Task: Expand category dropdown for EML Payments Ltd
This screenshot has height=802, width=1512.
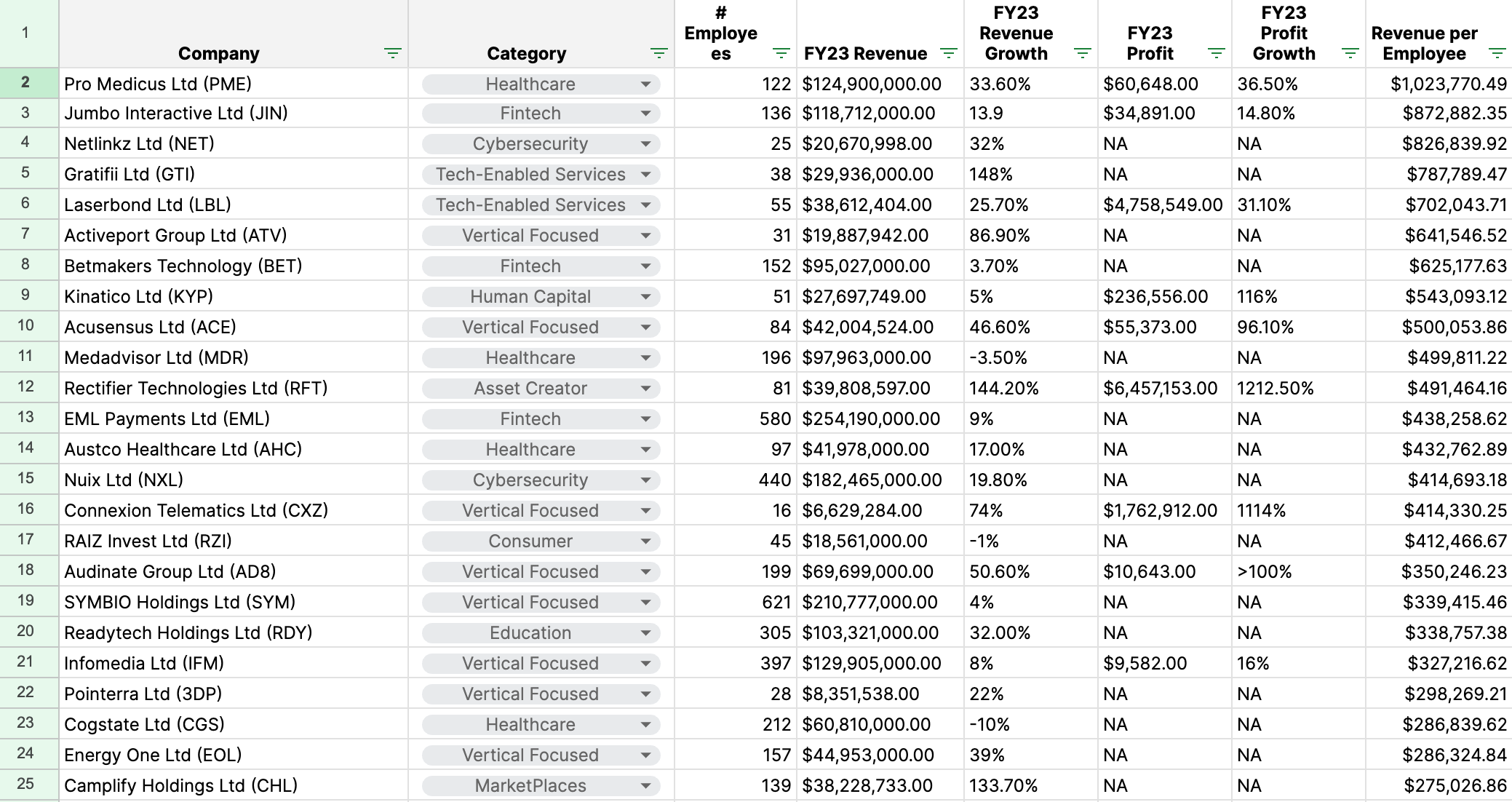Action: click(x=645, y=419)
